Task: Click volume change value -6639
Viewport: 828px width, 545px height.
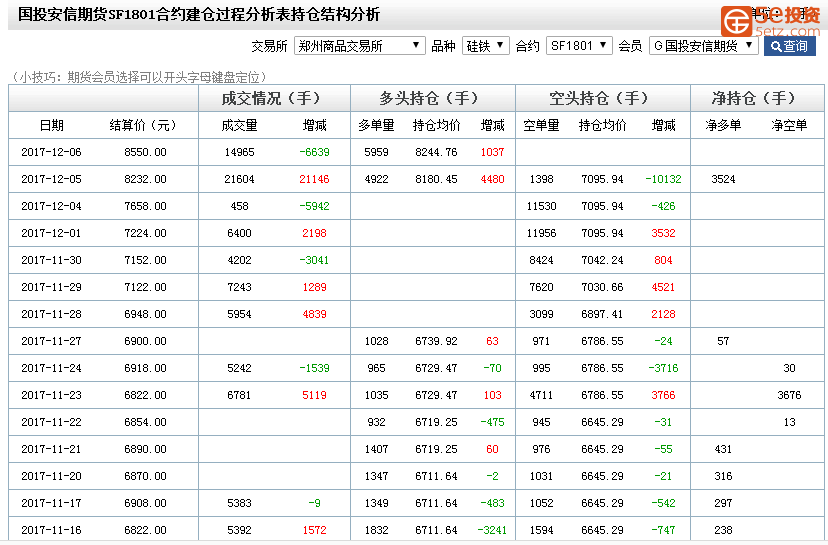Action: (314, 152)
